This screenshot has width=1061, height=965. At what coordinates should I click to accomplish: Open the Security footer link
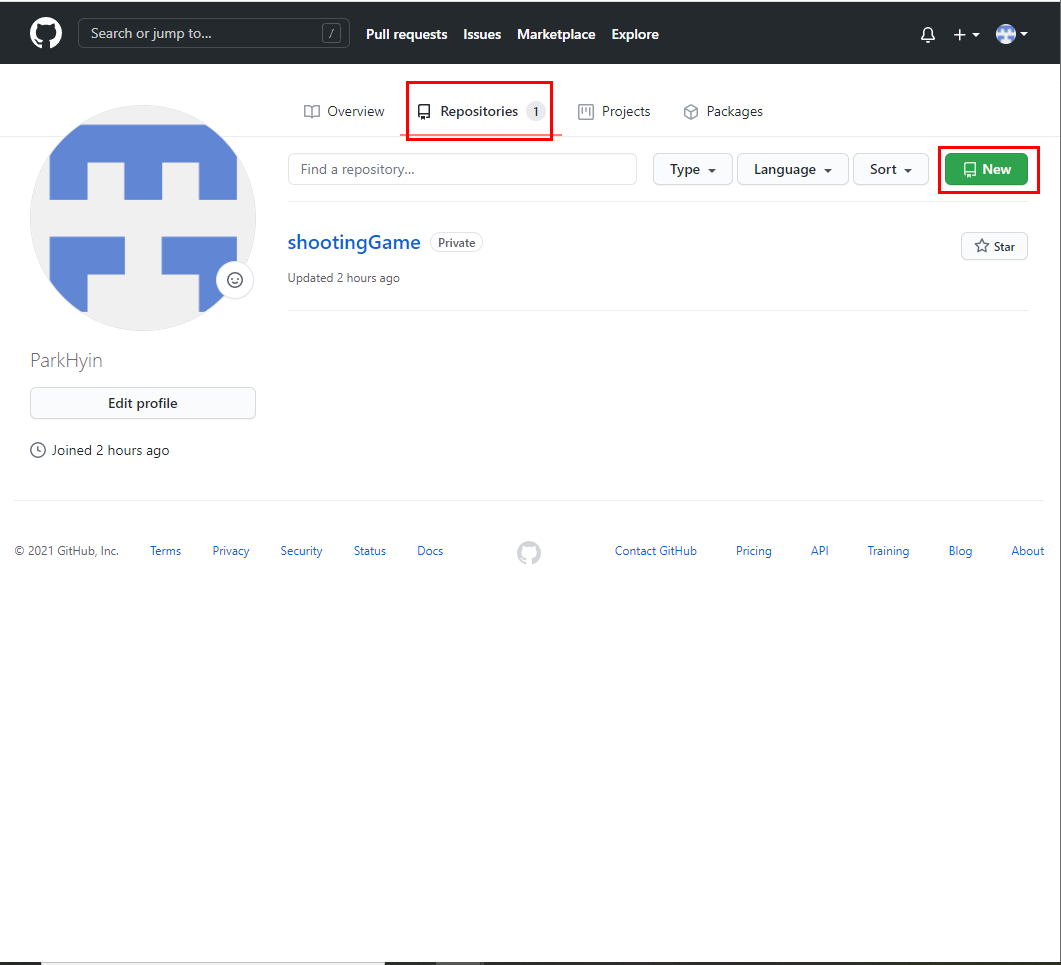tap(301, 551)
